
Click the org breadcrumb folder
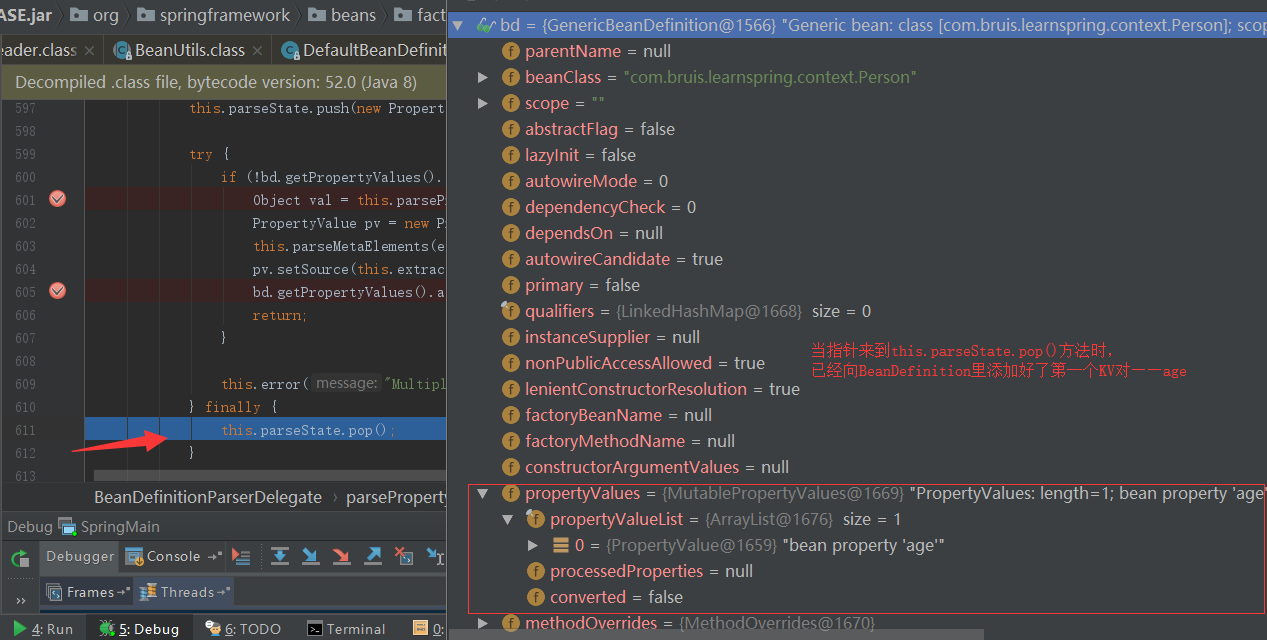pos(93,15)
